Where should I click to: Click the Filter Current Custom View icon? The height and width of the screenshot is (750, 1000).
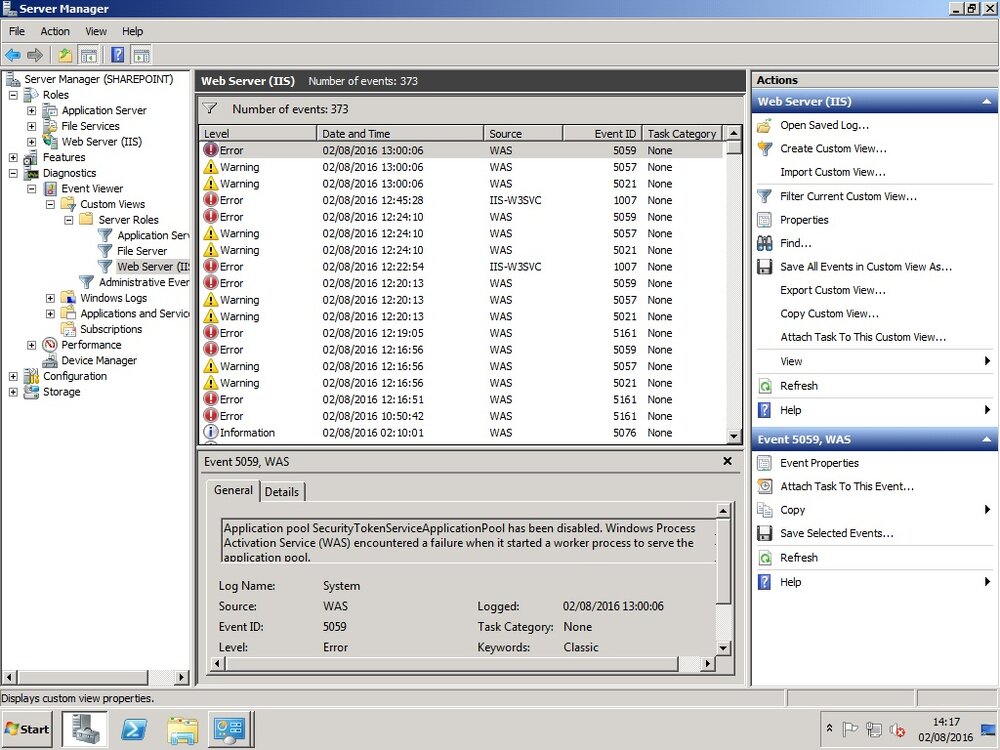[764, 196]
